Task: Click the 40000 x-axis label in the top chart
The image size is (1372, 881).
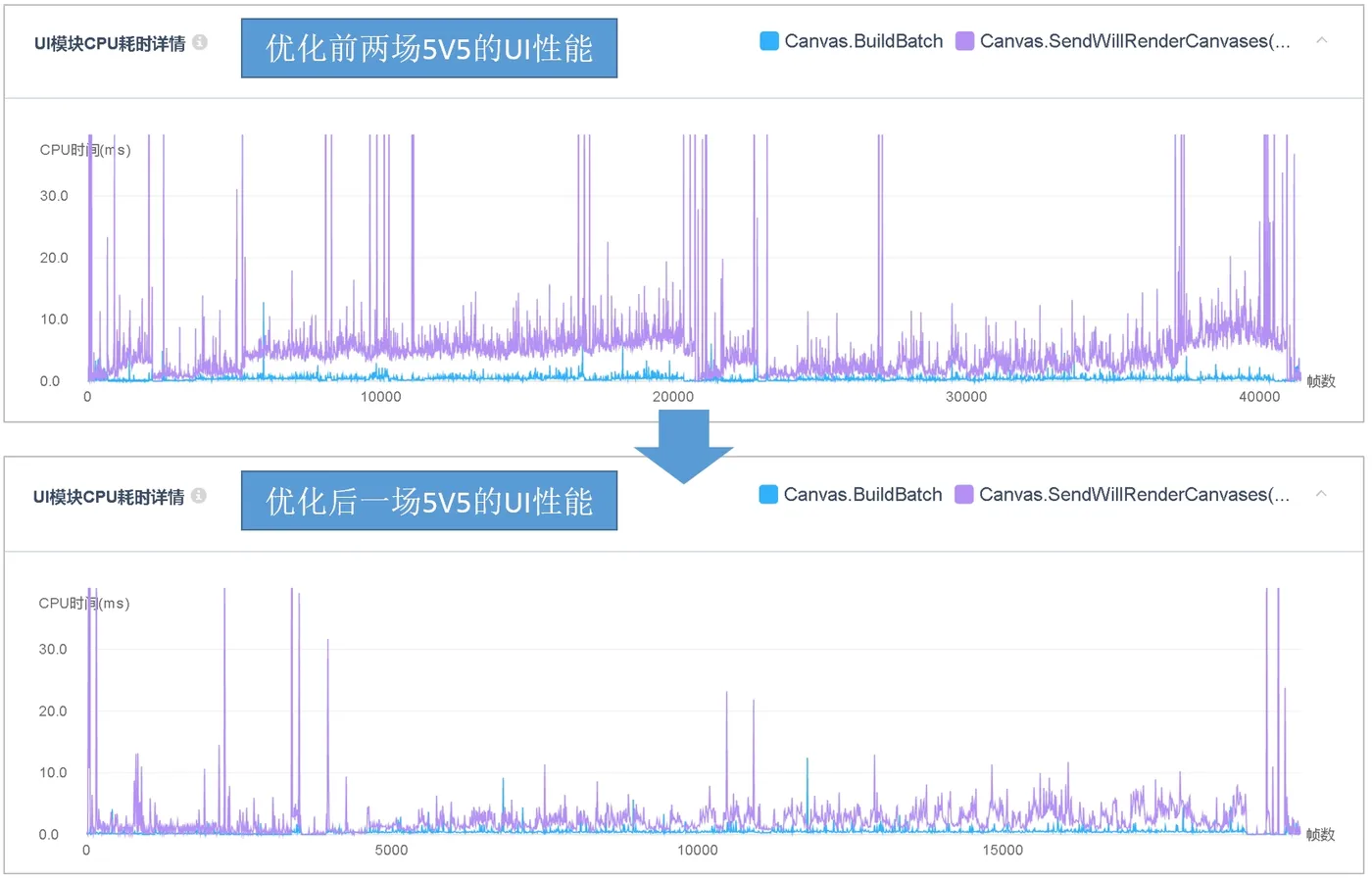Action: click(1259, 397)
